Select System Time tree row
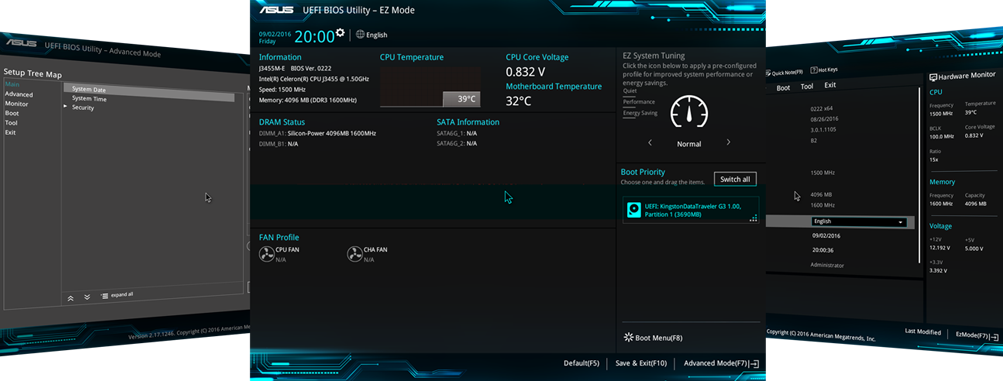 [x=90, y=99]
